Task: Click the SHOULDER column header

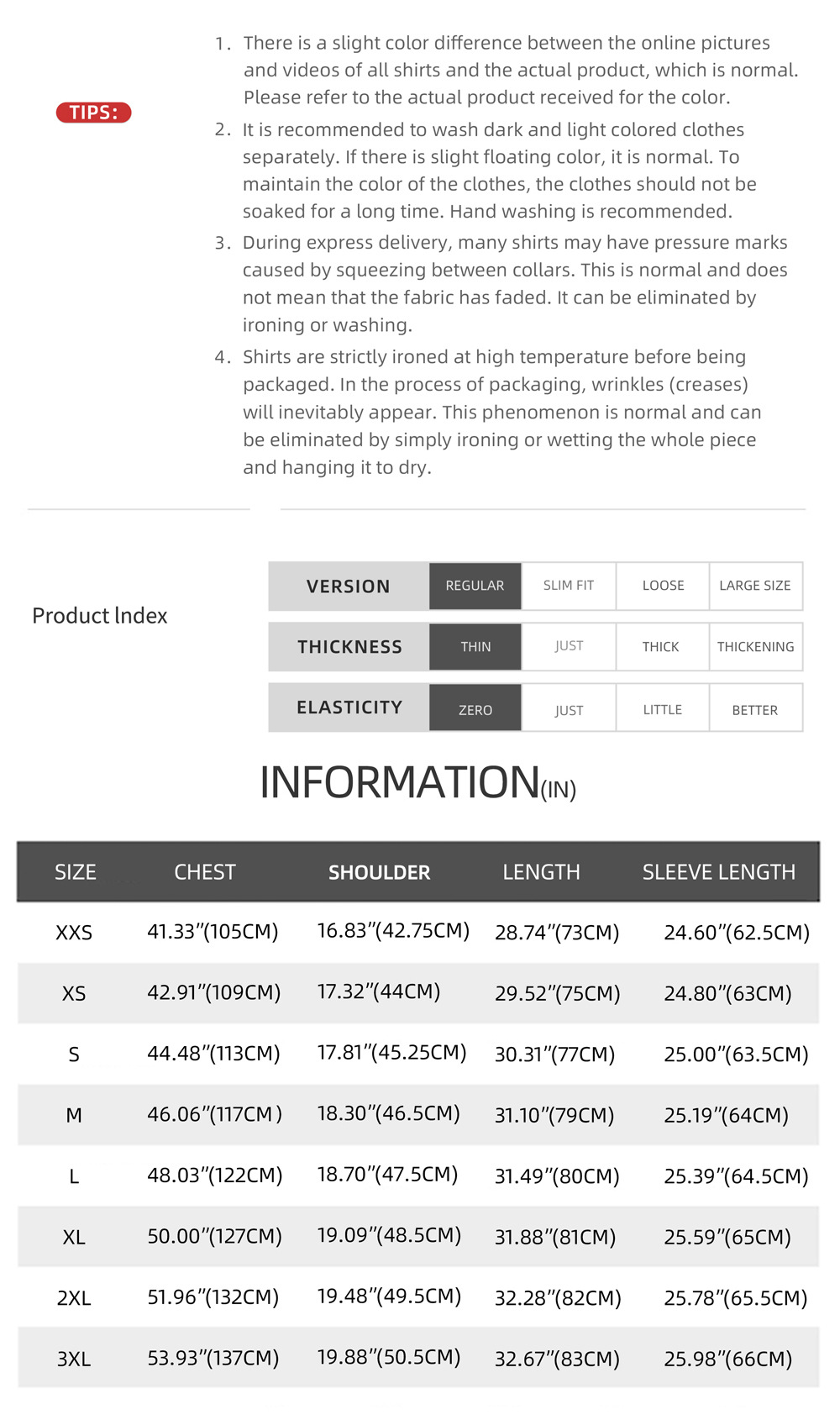Action: pos(379,873)
